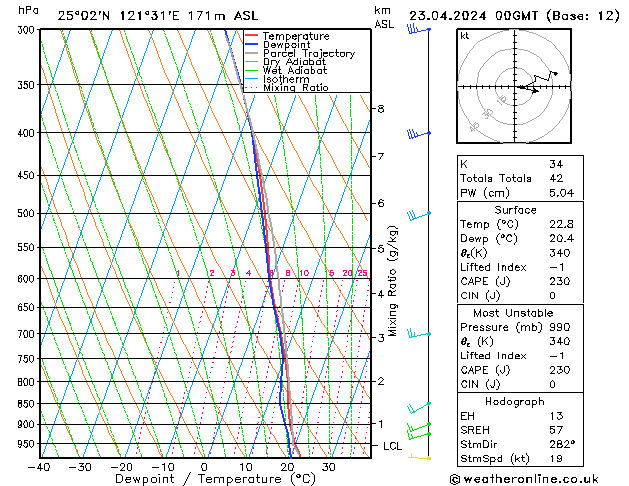Click the vertical 'Mixing Ratio (g/kg)' axis title
The width and height of the screenshot is (629, 486).
point(392,281)
